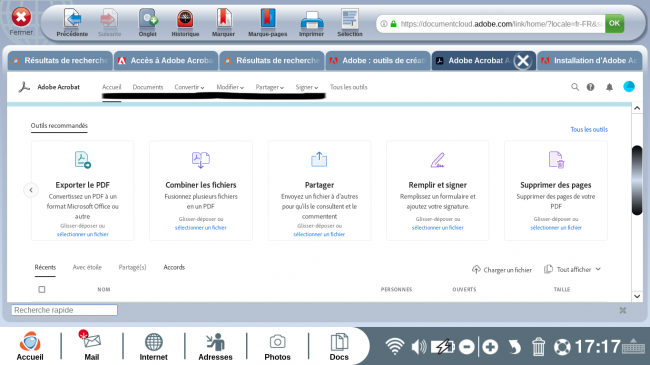650x365 pixels.
Task: Click the trash bin icon
Action: [x=538, y=347]
